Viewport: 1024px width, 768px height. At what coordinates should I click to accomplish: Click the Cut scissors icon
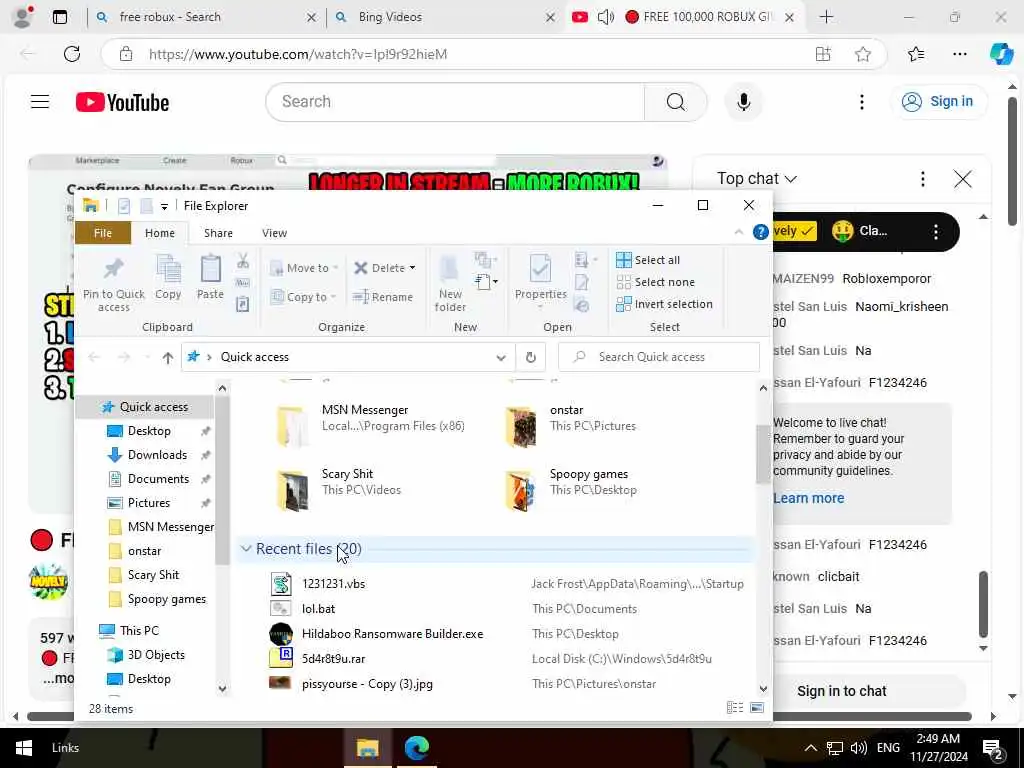[243, 261]
